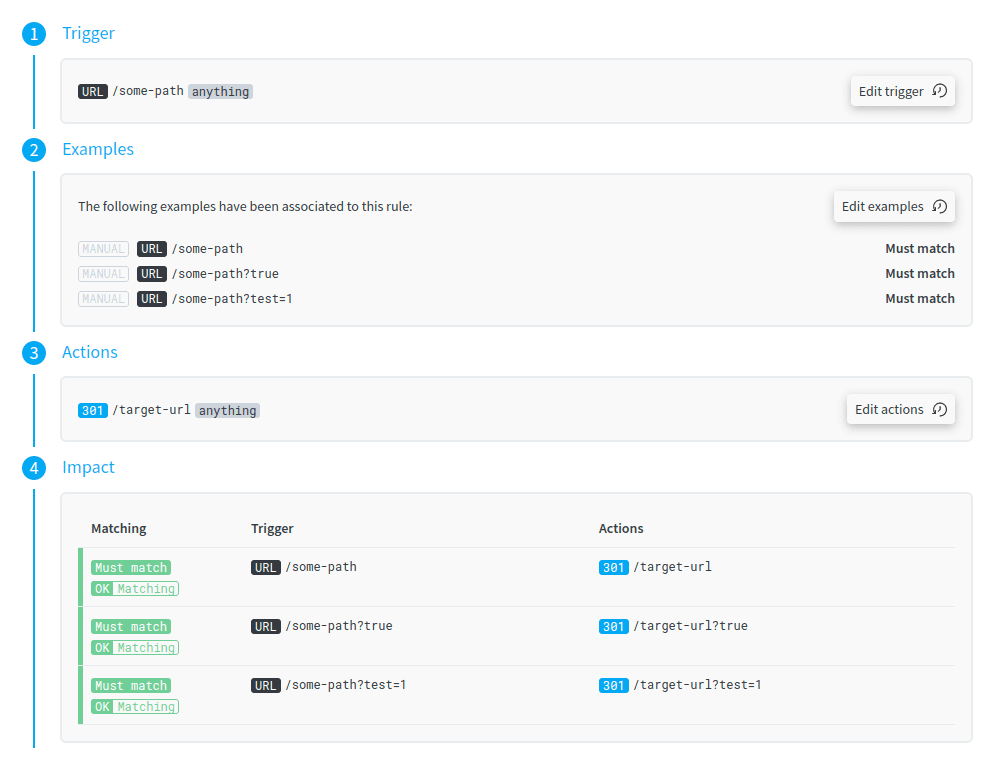
Task: Click '/some-path?test=1' trigger in Impact table
Action: pyautogui.click(x=346, y=685)
